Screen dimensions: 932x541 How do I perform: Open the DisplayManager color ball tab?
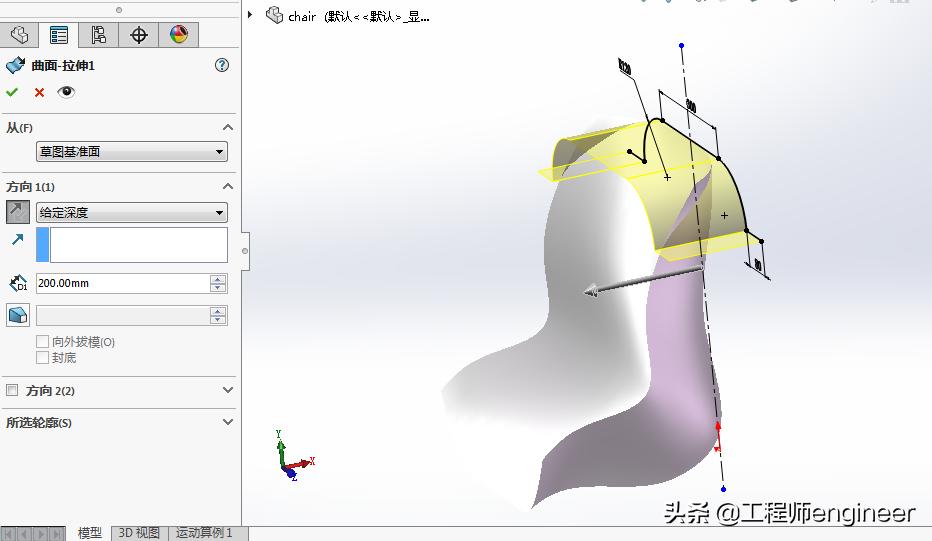coord(178,35)
